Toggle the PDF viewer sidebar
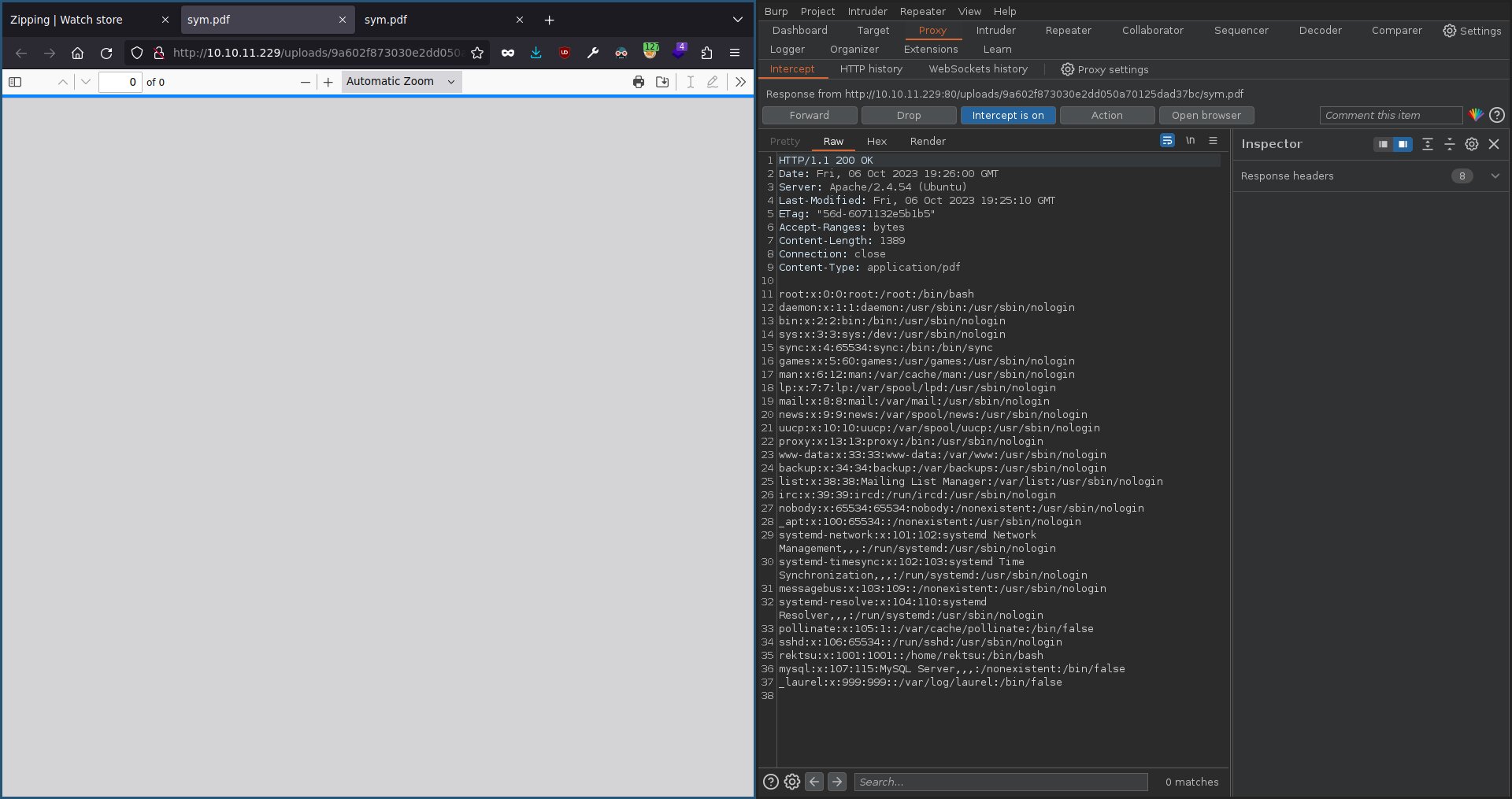 click(x=15, y=82)
